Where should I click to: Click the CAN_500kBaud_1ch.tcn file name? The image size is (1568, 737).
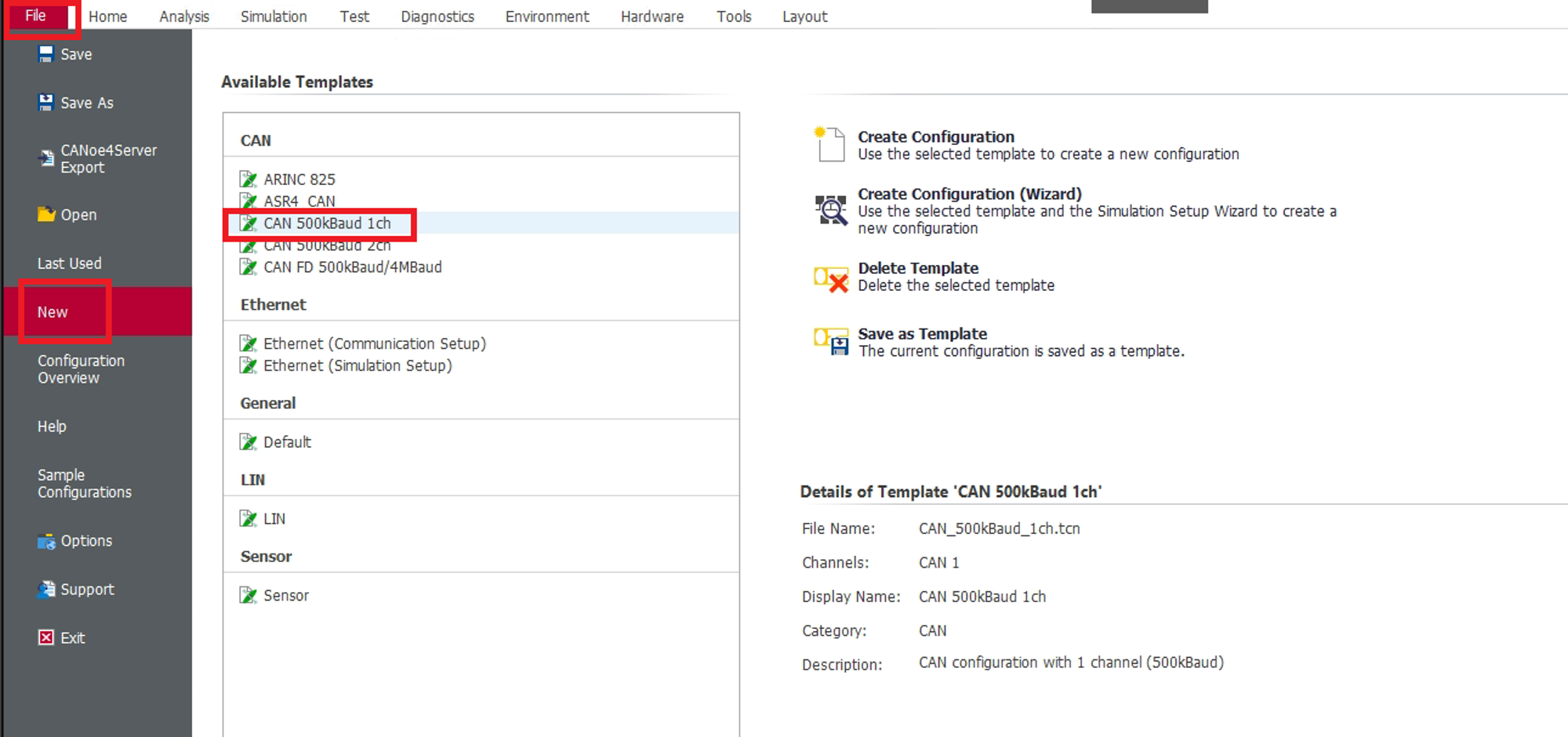[1000, 528]
